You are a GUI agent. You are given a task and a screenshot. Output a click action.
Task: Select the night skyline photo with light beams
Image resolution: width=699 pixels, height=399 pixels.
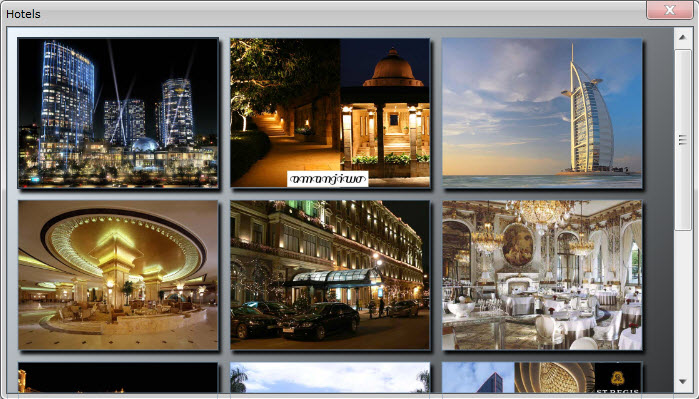coord(118,113)
